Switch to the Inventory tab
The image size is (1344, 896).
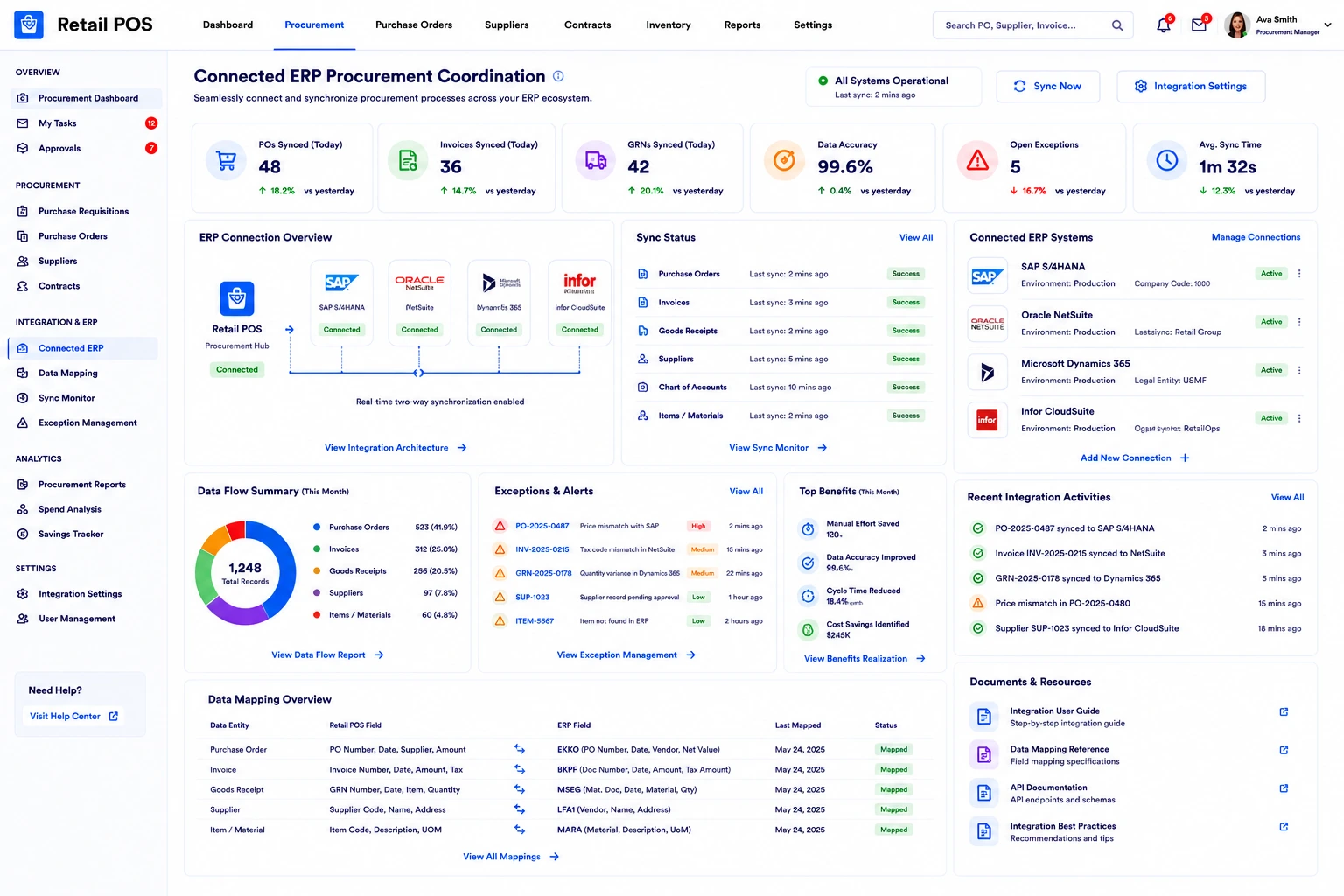[x=668, y=24]
